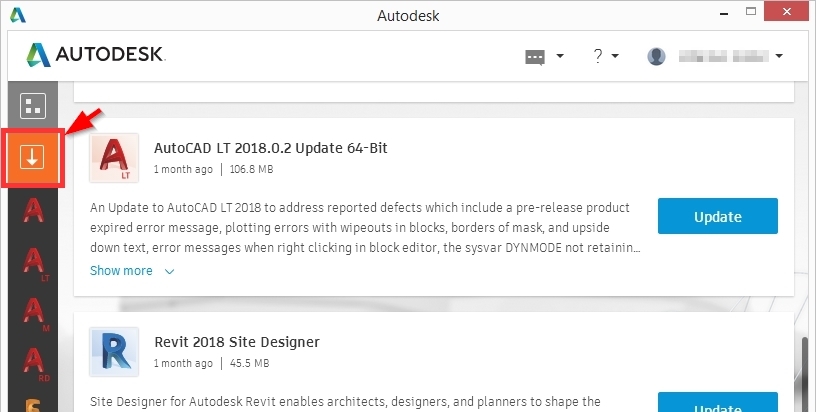Image resolution: width=816 pixels, height=412 pixels.
Task: Click the chat messages speech bubble icon
Action: 537,56
